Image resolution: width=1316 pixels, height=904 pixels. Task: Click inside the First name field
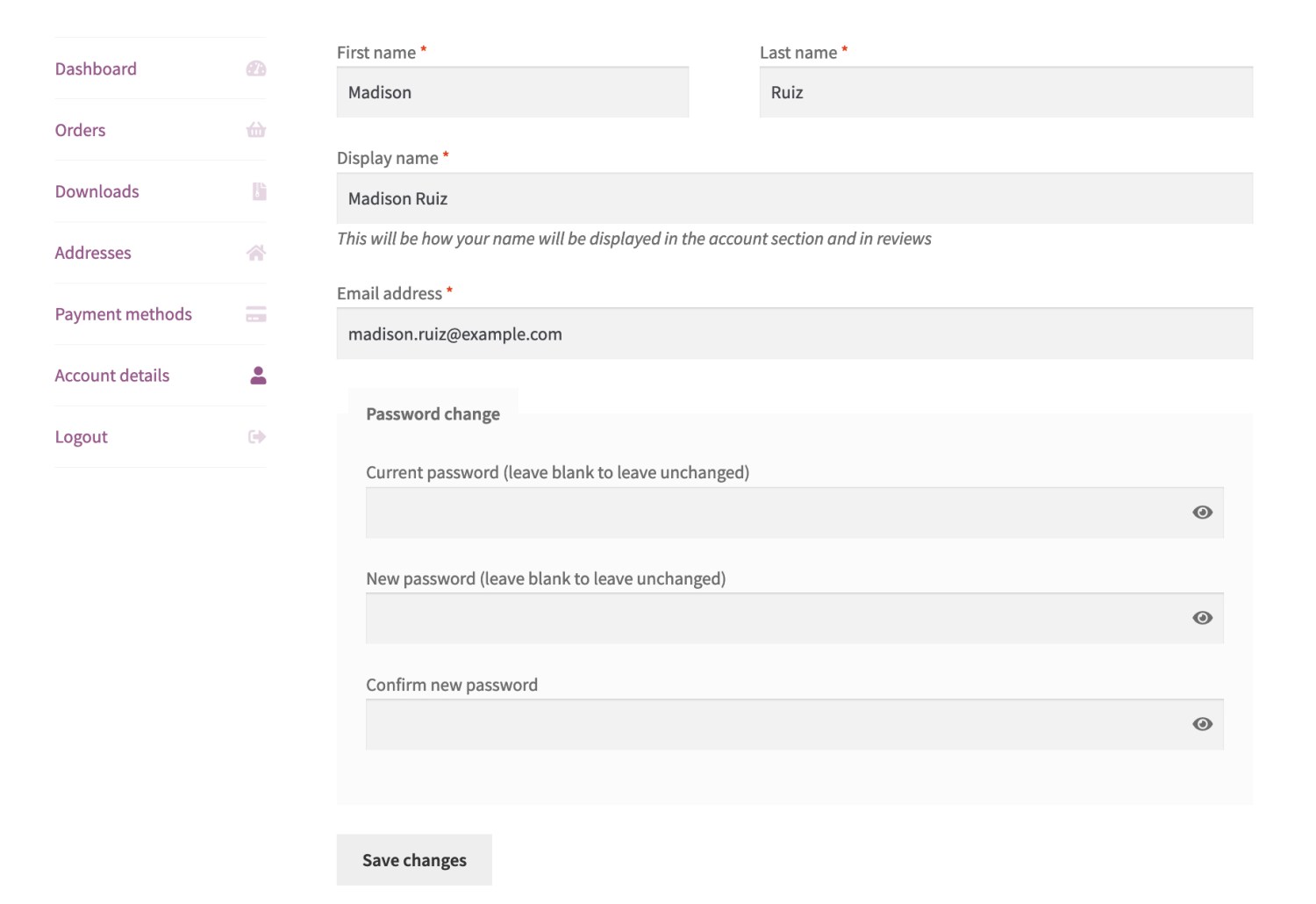coord(511,92)
